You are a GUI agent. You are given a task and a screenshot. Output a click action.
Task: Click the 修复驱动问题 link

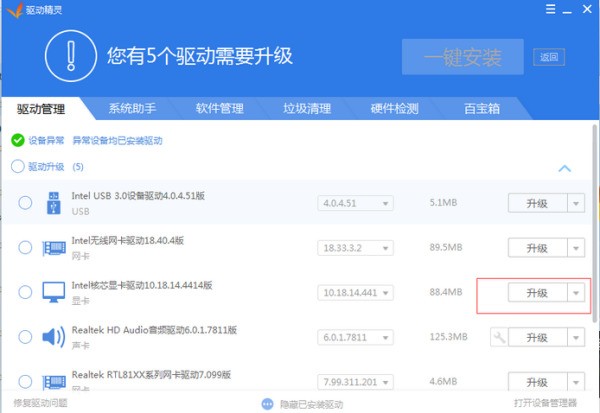(x=41, y=403)
